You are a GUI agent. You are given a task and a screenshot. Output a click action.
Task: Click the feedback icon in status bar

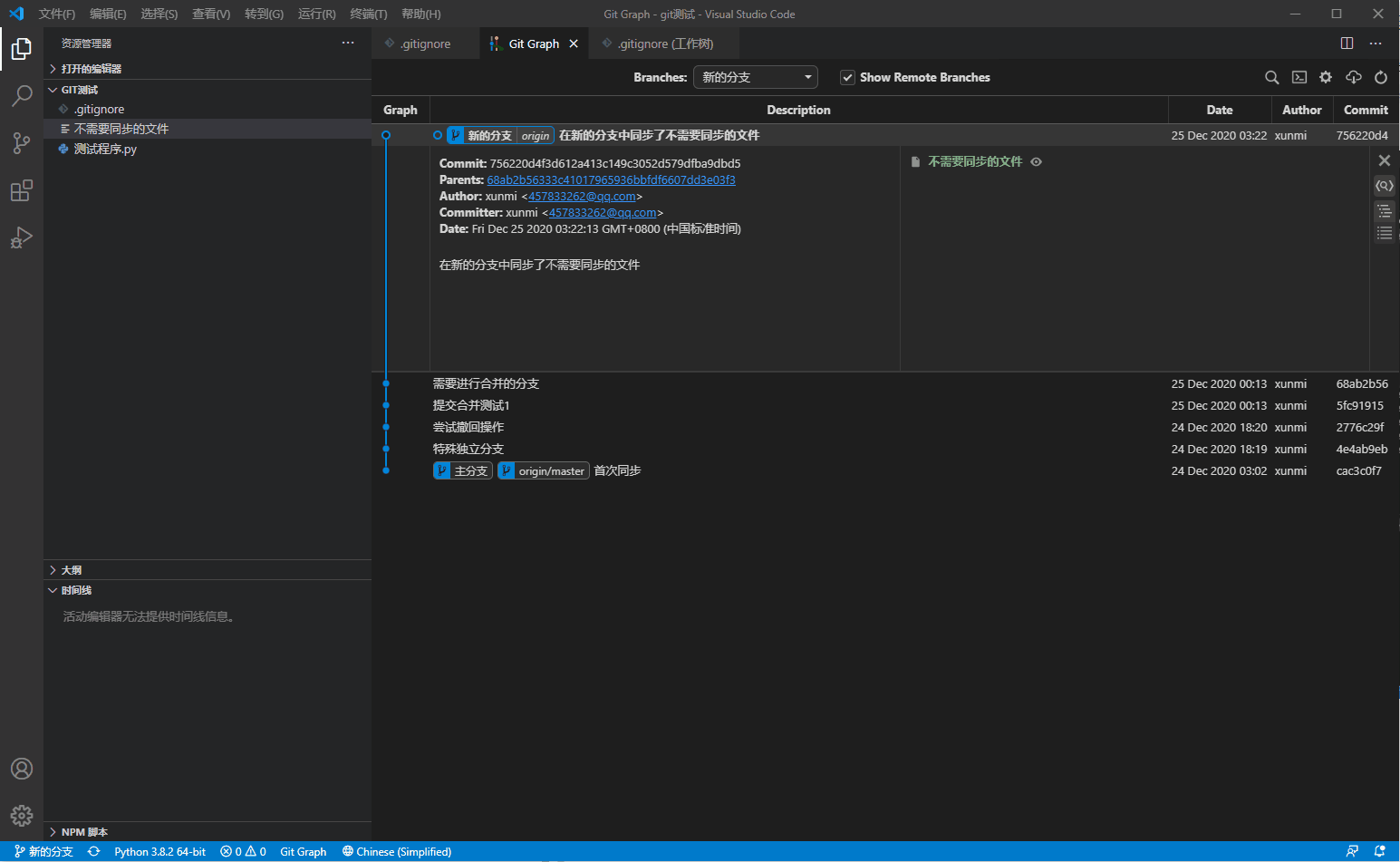(x=1352, y=851)
